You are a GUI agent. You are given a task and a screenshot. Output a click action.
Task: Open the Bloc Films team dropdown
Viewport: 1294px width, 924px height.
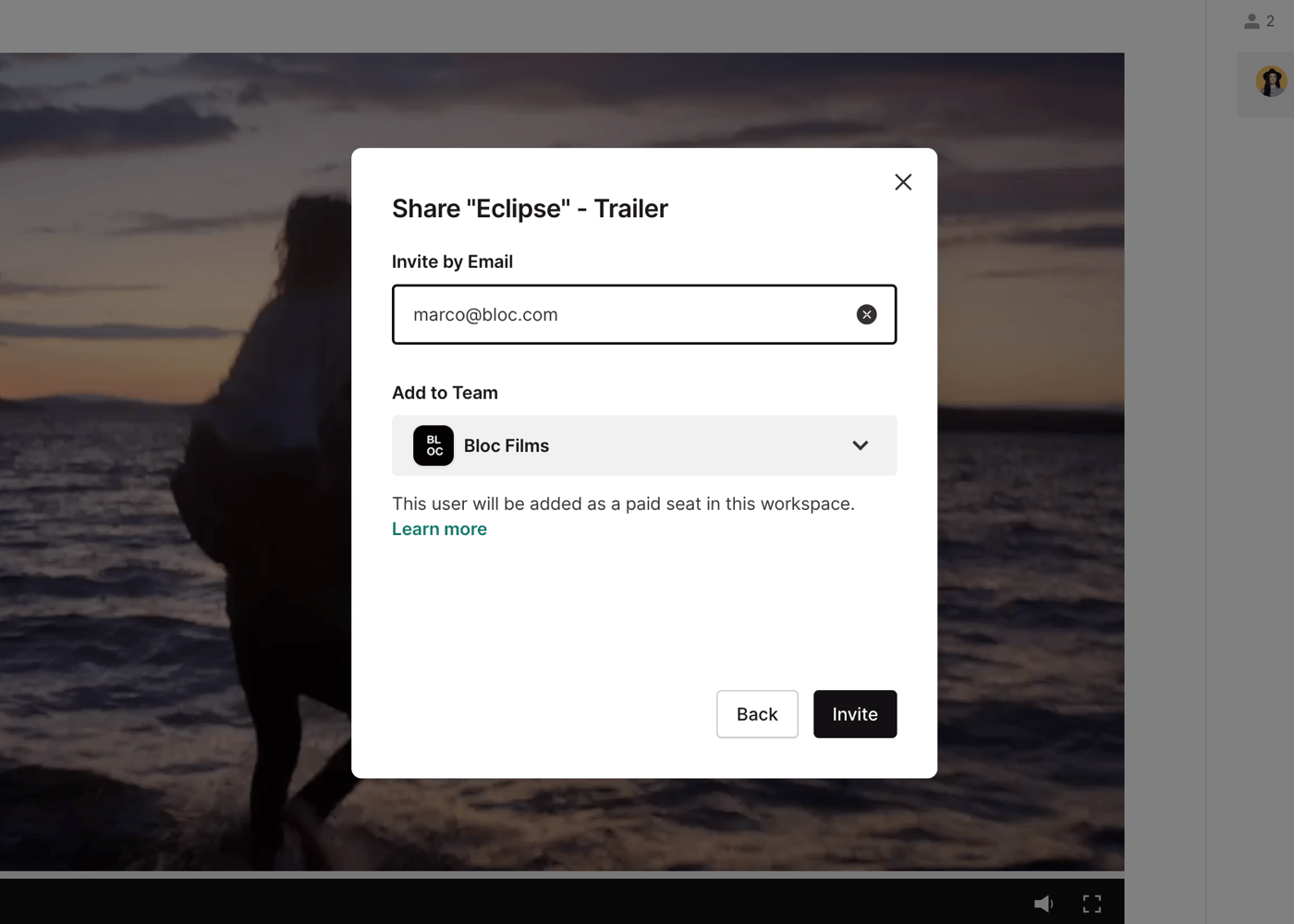click(x=643, y=445)
